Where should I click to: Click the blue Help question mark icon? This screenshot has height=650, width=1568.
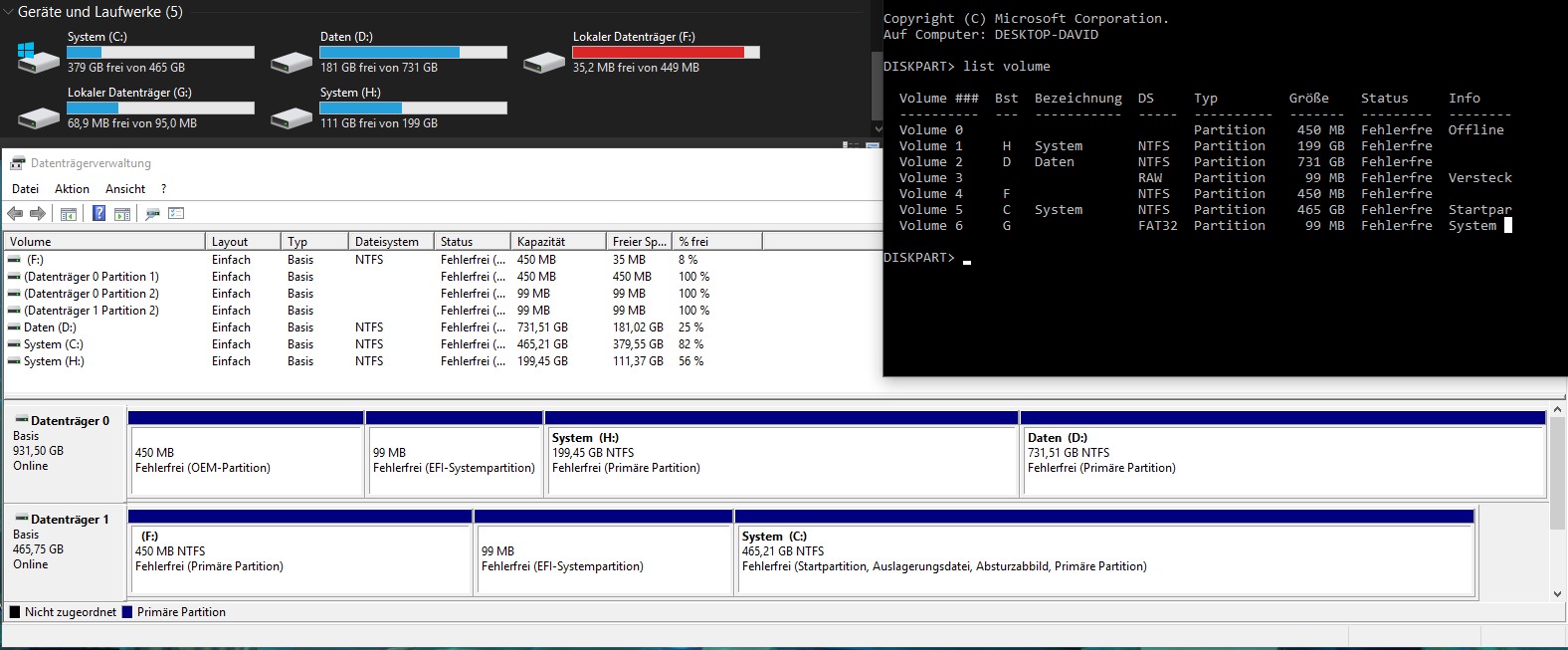point(98,213)
